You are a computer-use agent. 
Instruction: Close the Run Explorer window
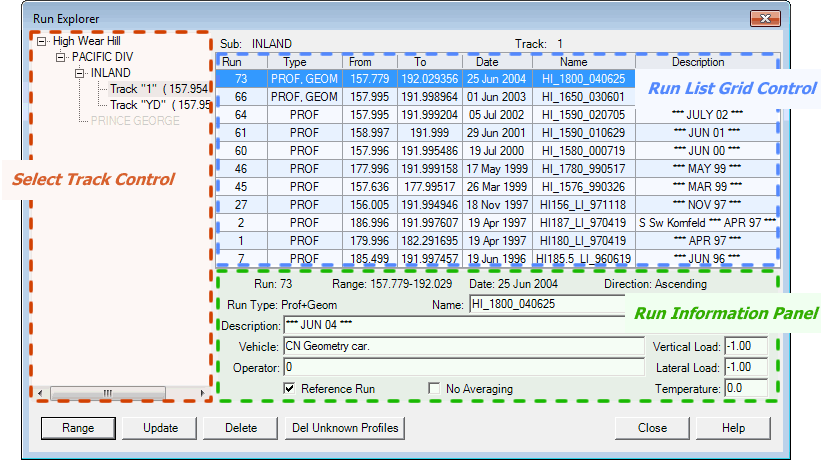point(766,18)
